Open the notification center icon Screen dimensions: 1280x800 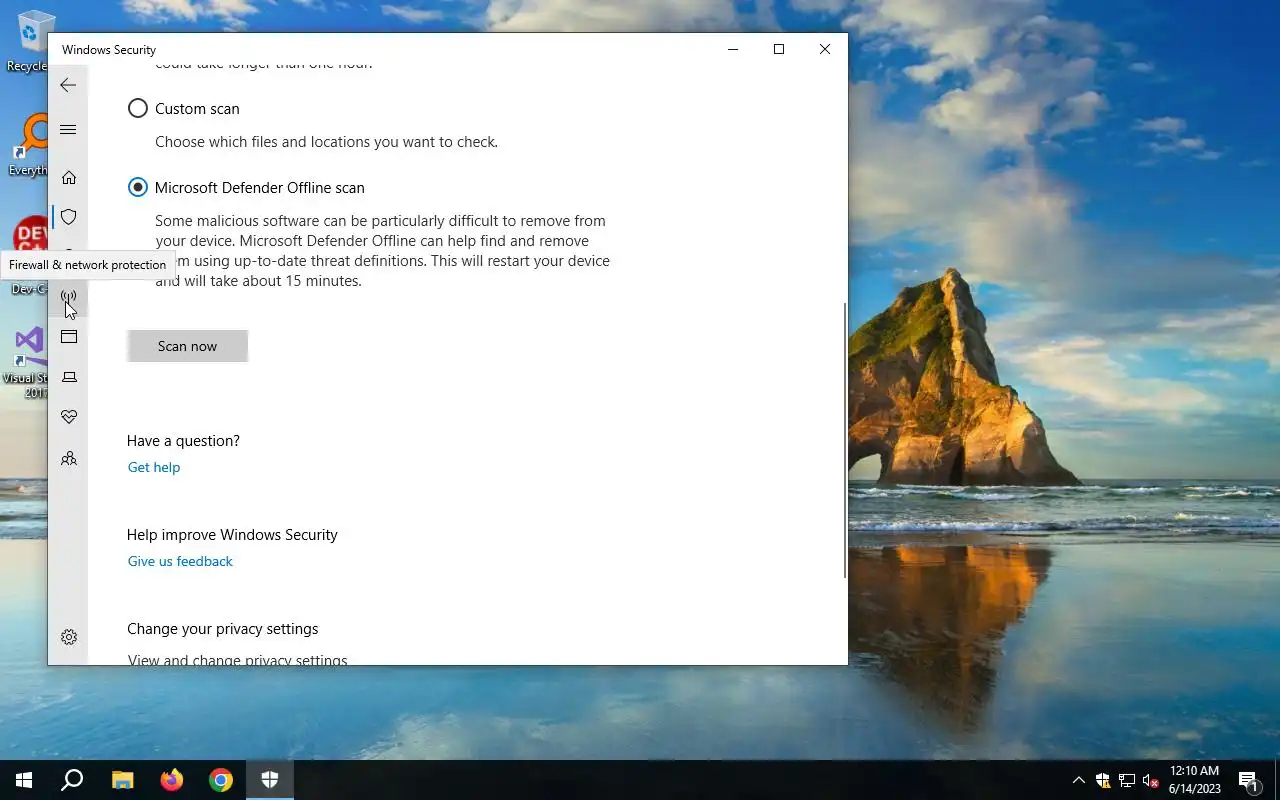[1248, 780]
